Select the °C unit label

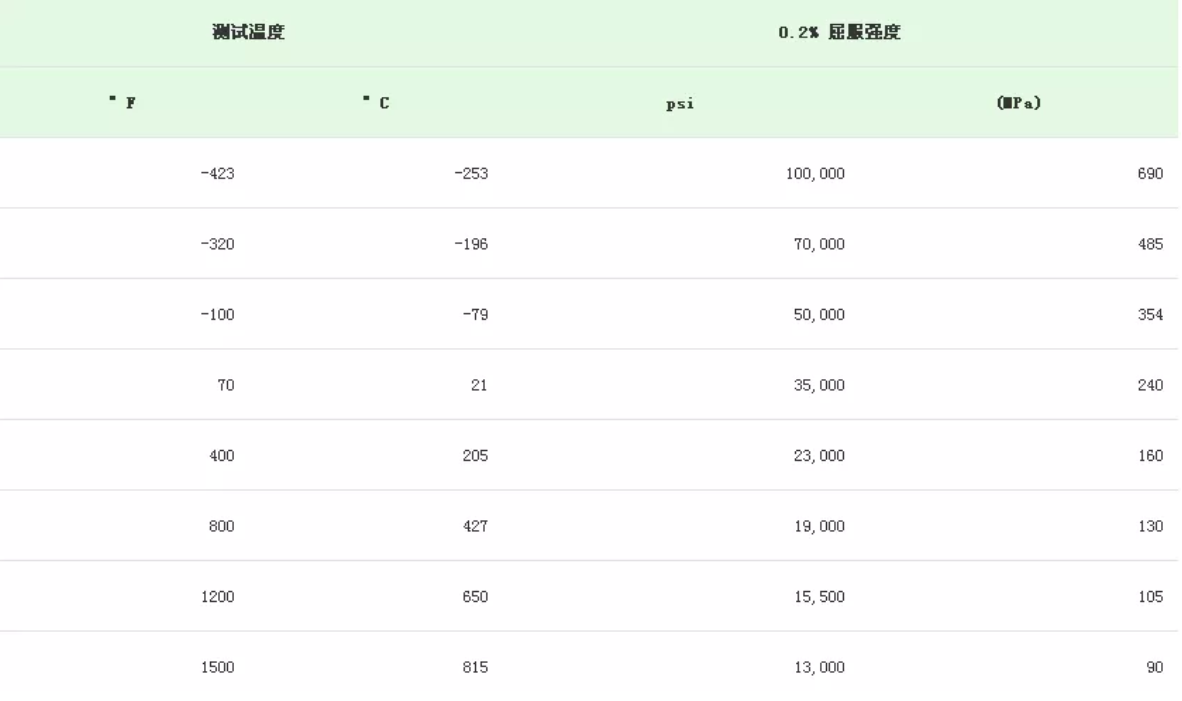[377, 101]
